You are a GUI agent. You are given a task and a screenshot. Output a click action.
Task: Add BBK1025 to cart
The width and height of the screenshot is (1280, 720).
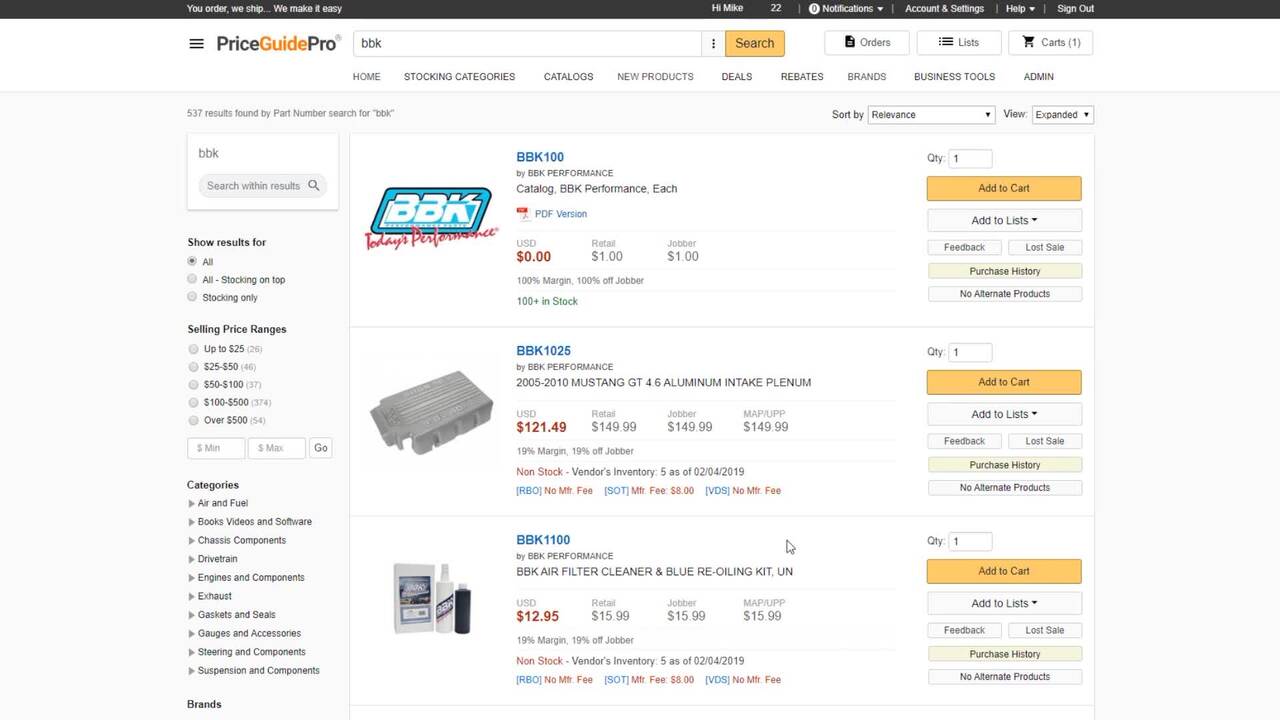click(1003, 382)
